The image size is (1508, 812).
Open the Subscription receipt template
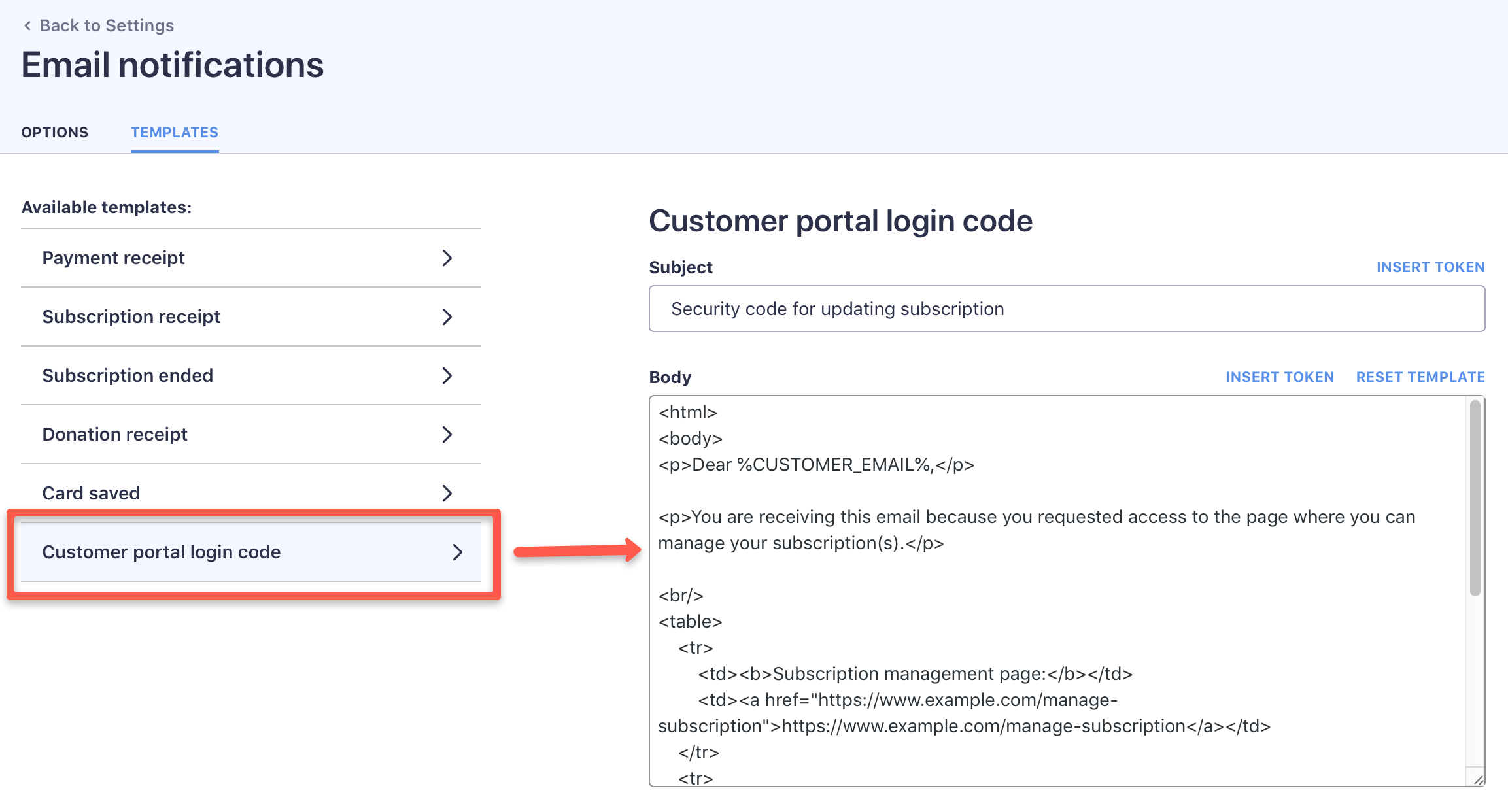tap(131, 317)
